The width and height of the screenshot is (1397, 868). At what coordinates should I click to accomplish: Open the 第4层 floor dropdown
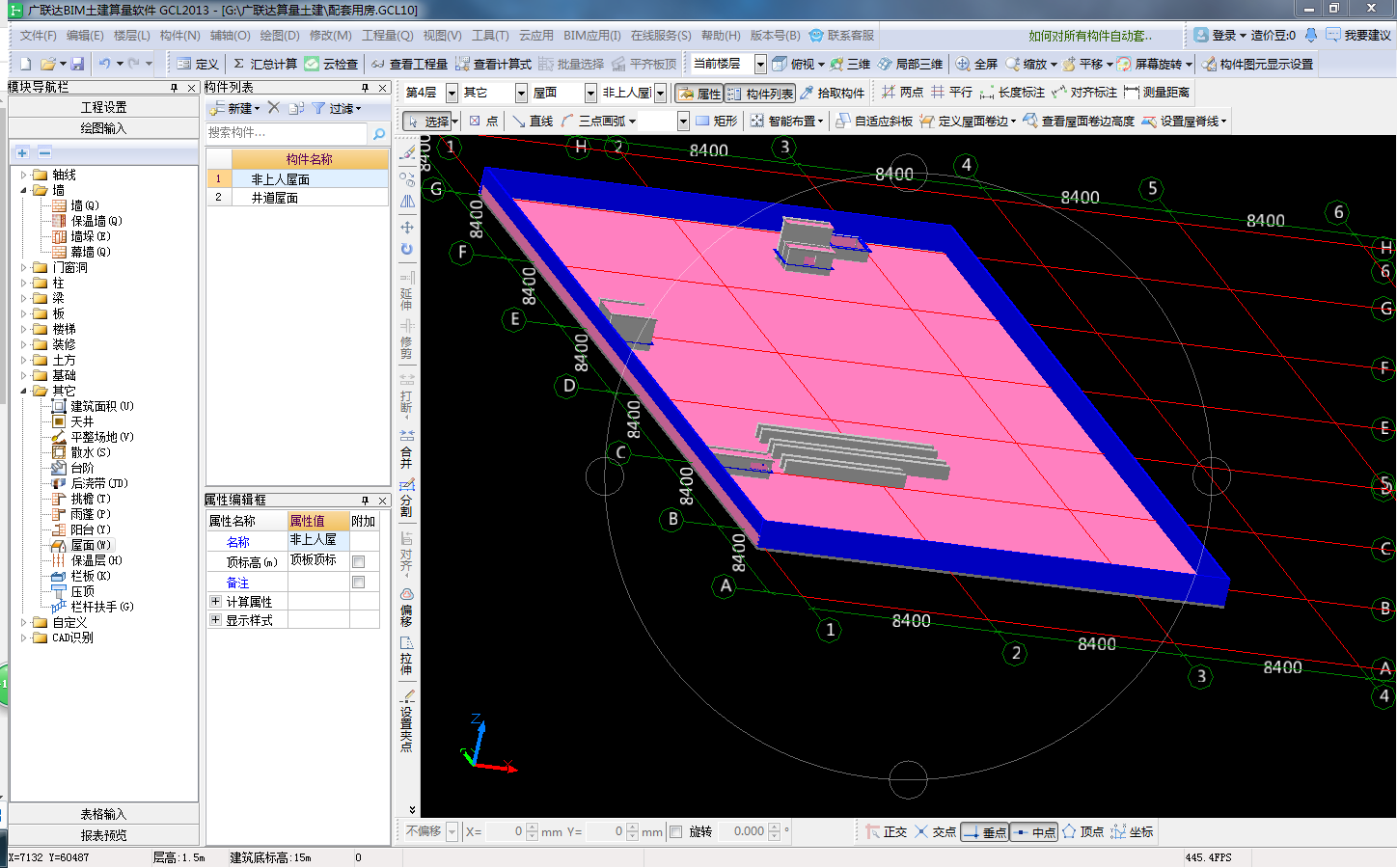452,93
